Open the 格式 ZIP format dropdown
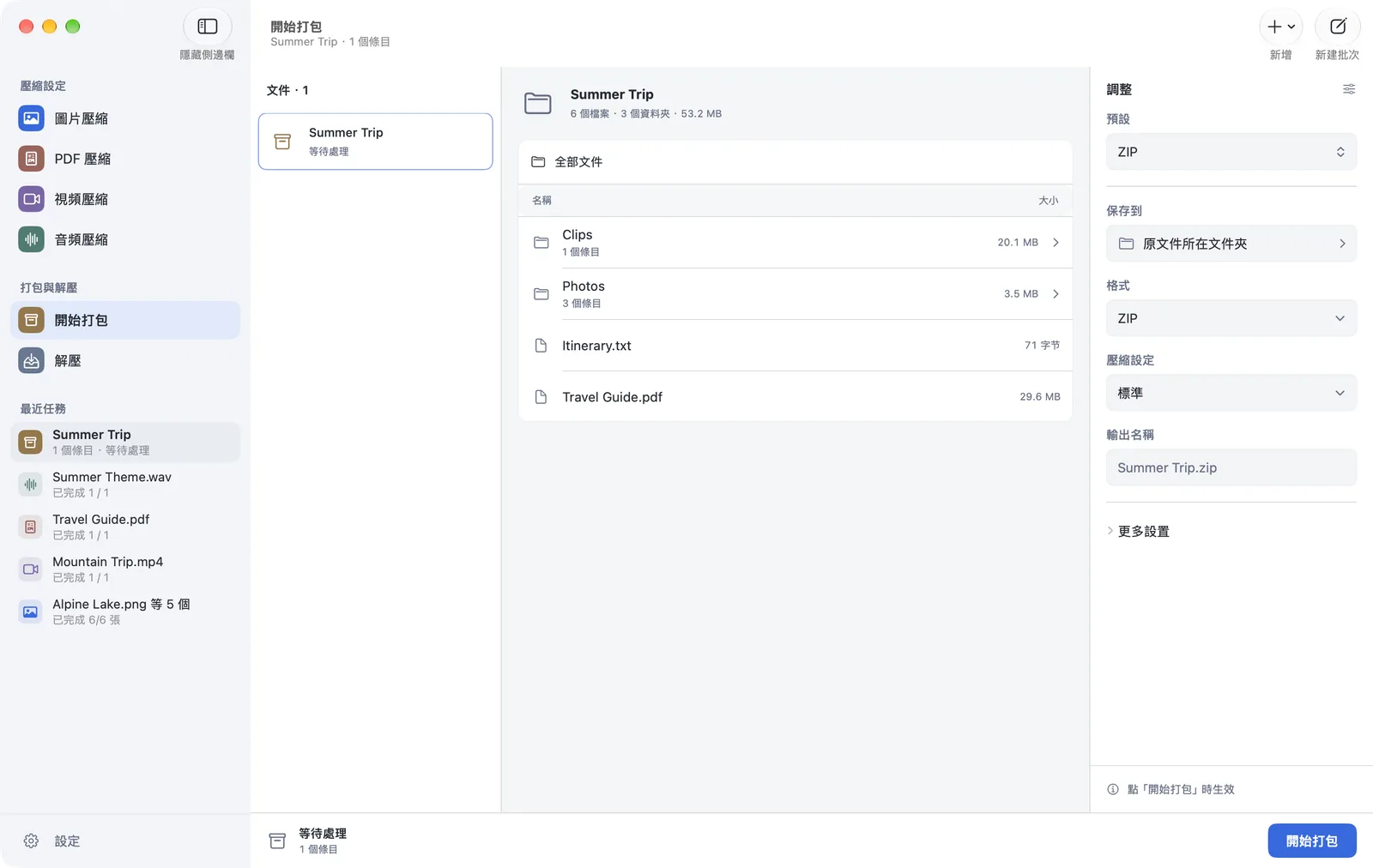The image size is (1373, 868). (x=1231, y=318)
